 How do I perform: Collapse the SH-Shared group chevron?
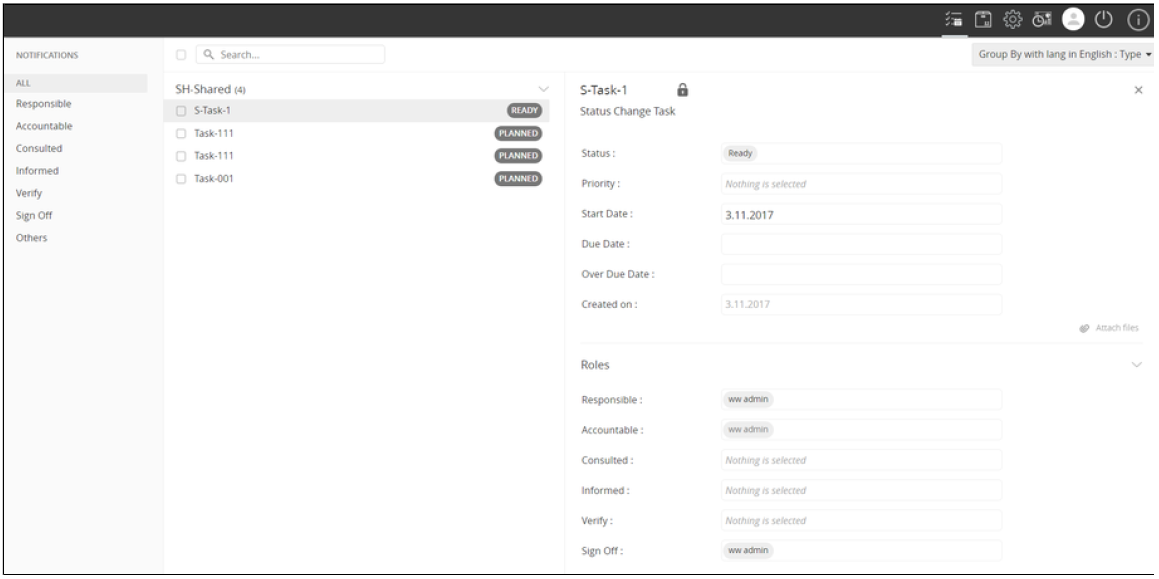[543, 89]
